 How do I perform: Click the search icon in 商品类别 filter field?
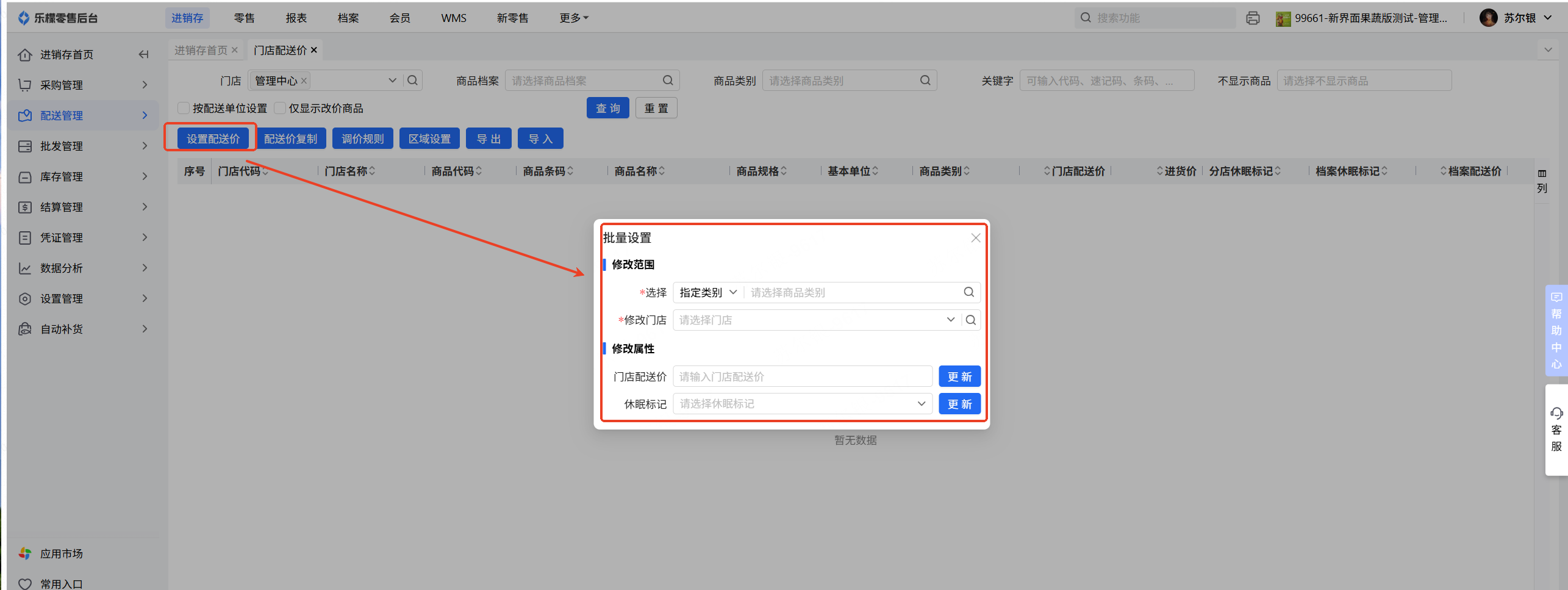(x=925, y=81)
